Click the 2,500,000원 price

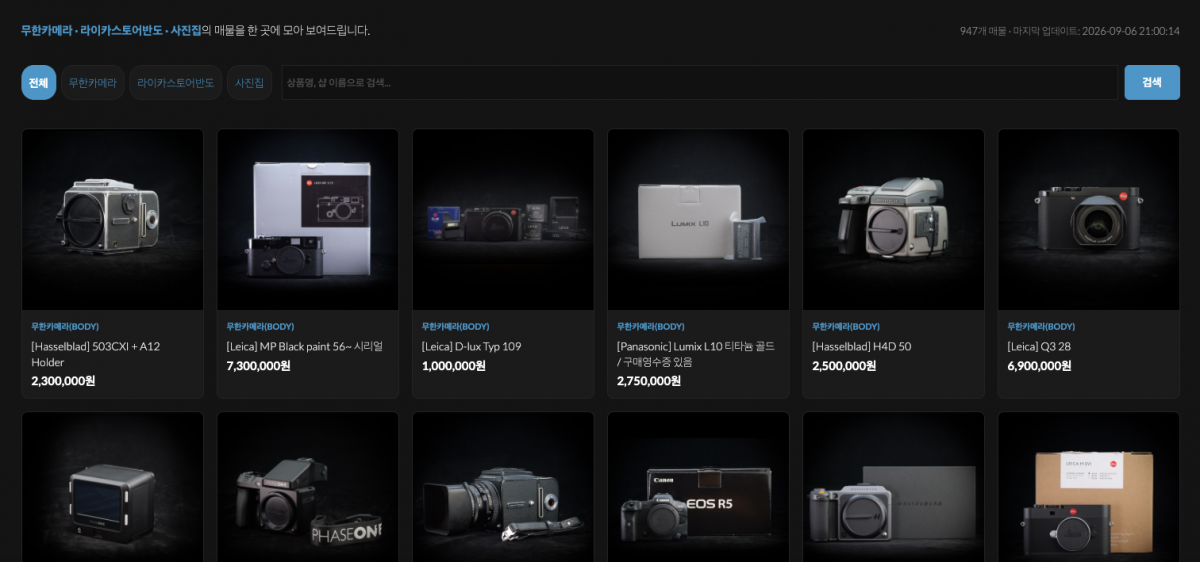(x=844, y=366)
